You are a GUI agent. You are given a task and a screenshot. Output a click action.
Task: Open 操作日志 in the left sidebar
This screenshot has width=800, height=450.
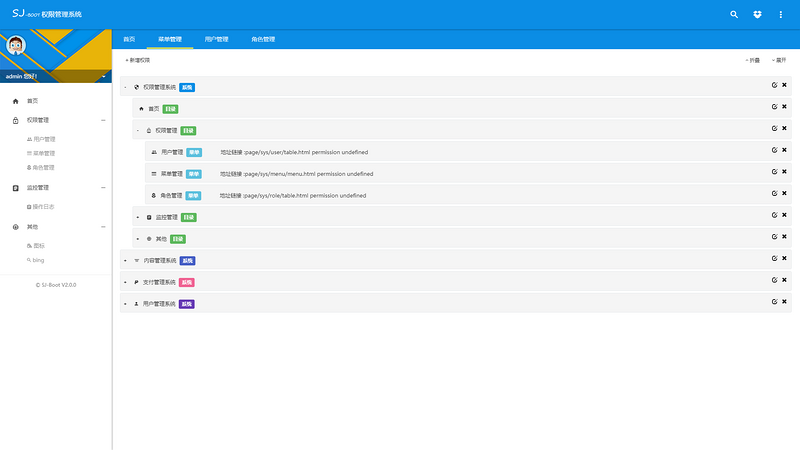coord(41,207)
